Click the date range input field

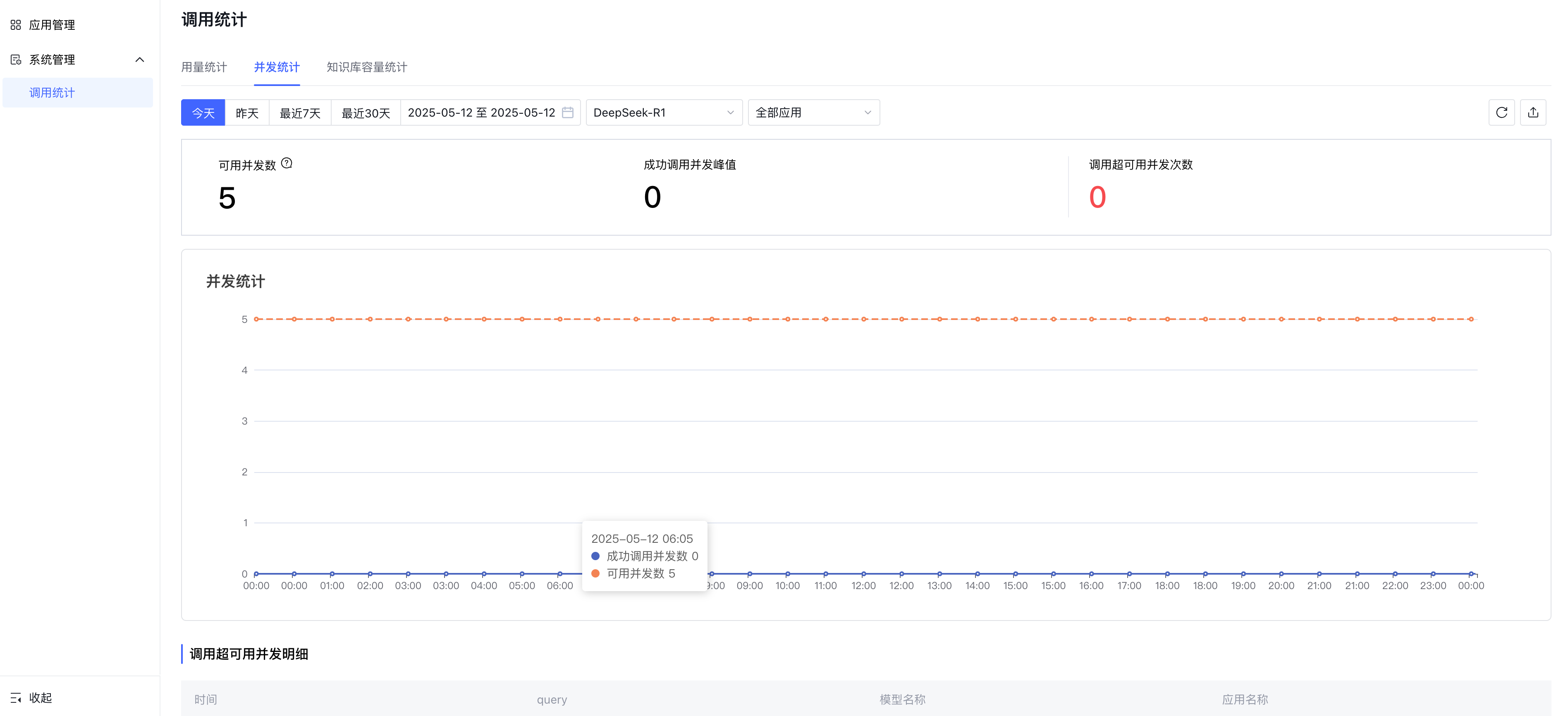pos(481,112)
